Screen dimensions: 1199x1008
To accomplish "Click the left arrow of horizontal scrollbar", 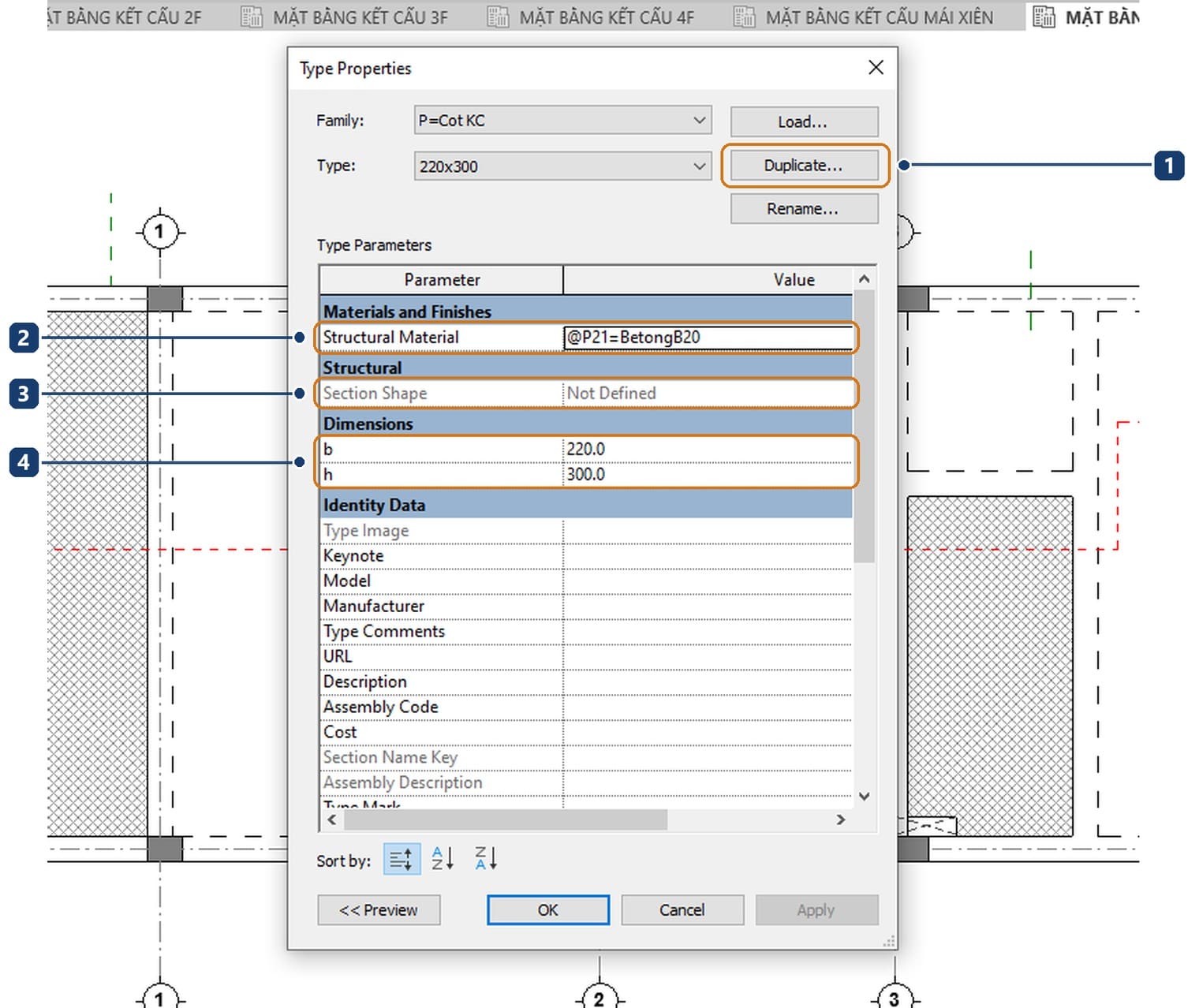I will coord(332,819).
